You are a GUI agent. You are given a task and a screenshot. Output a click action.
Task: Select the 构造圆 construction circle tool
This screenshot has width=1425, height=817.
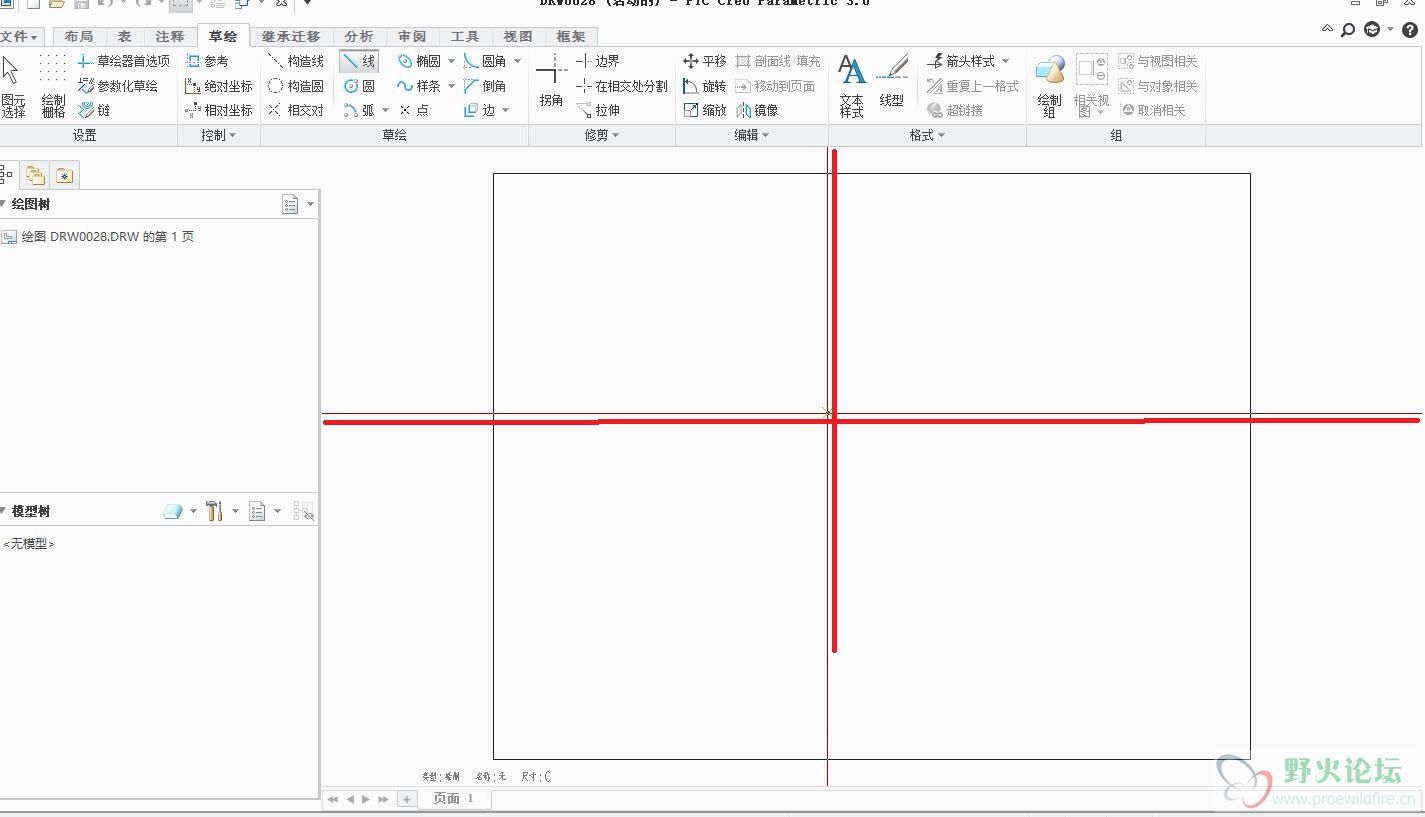click(296, 86)
